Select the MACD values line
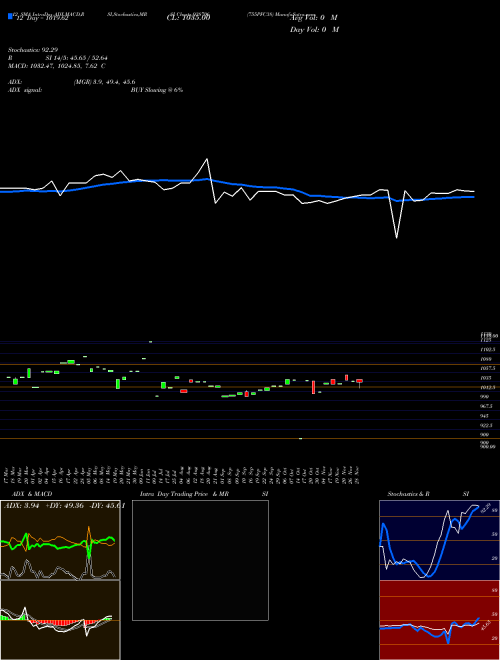This screenshot has width=500, height=660. pyautogui.click(x=57, y=66)
